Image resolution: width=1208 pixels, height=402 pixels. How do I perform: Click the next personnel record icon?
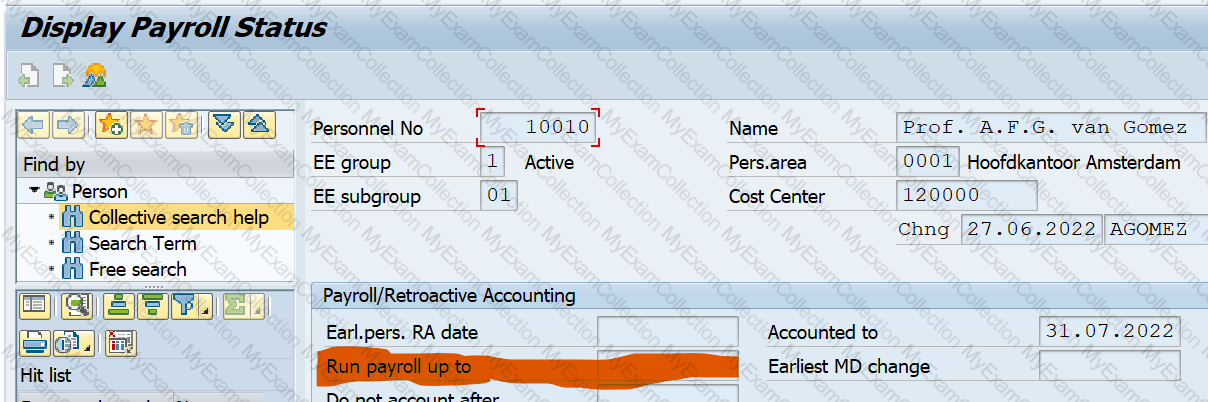click(62, 74)
